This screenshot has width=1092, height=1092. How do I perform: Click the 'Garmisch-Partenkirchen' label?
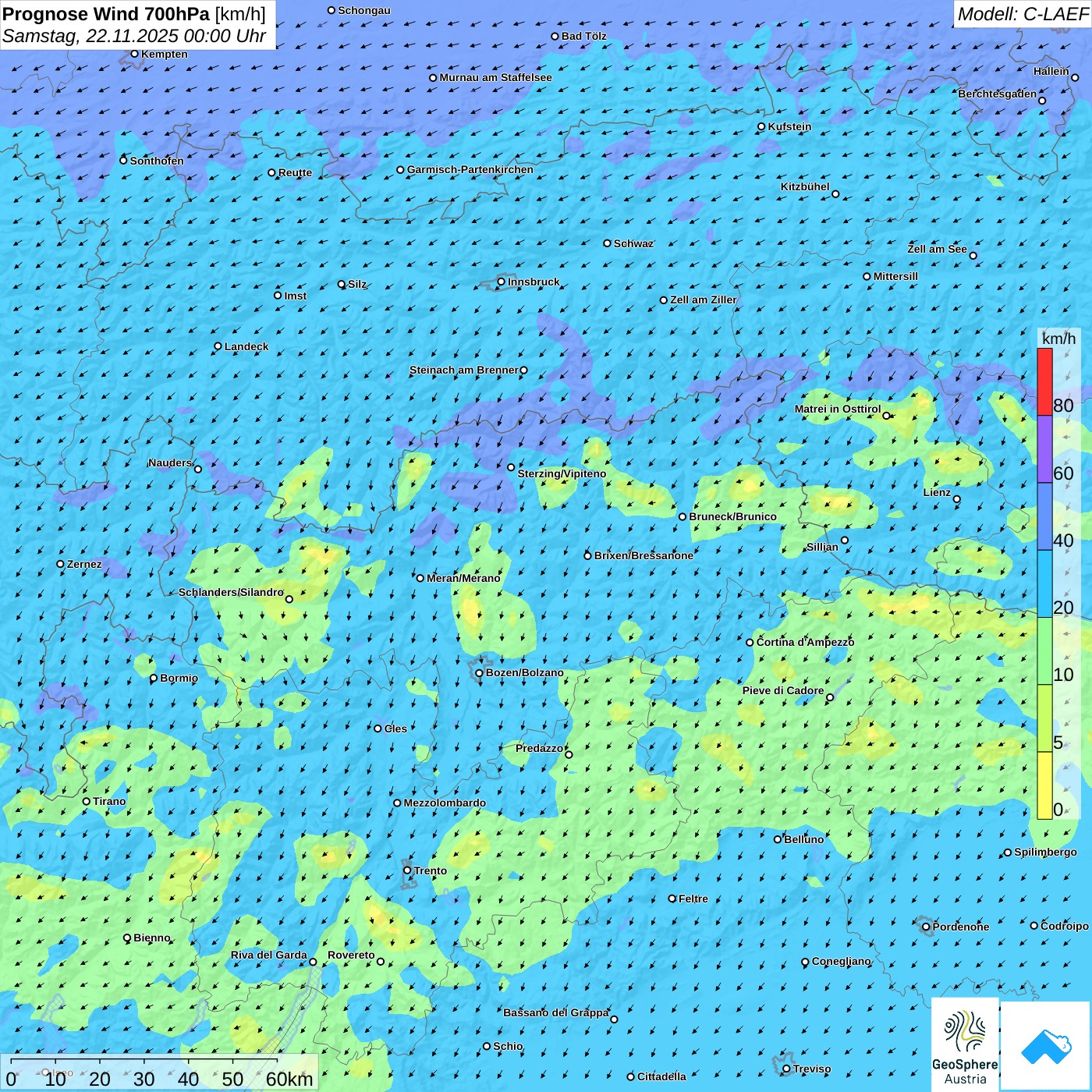tap(470, 169)
